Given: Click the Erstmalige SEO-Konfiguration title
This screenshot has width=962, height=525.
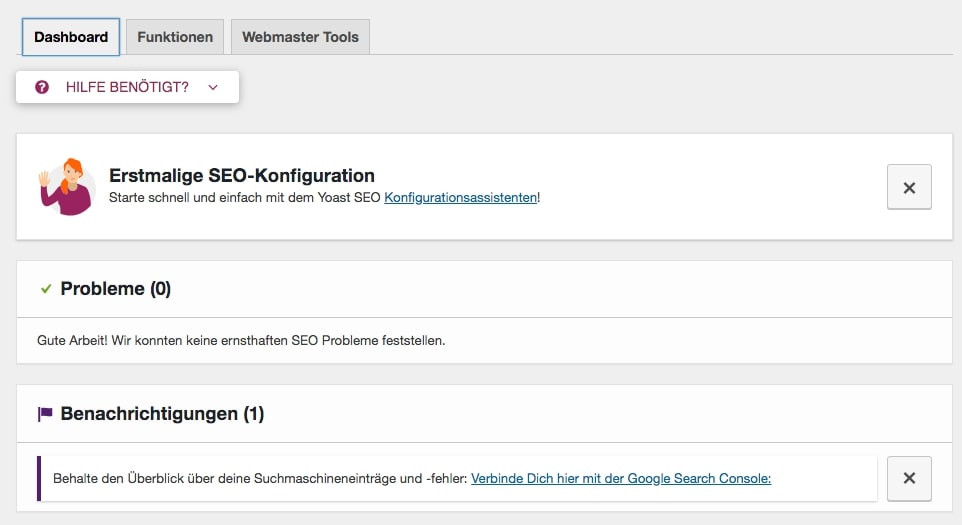Looking at the screenshot, I should tap(242, 175).
